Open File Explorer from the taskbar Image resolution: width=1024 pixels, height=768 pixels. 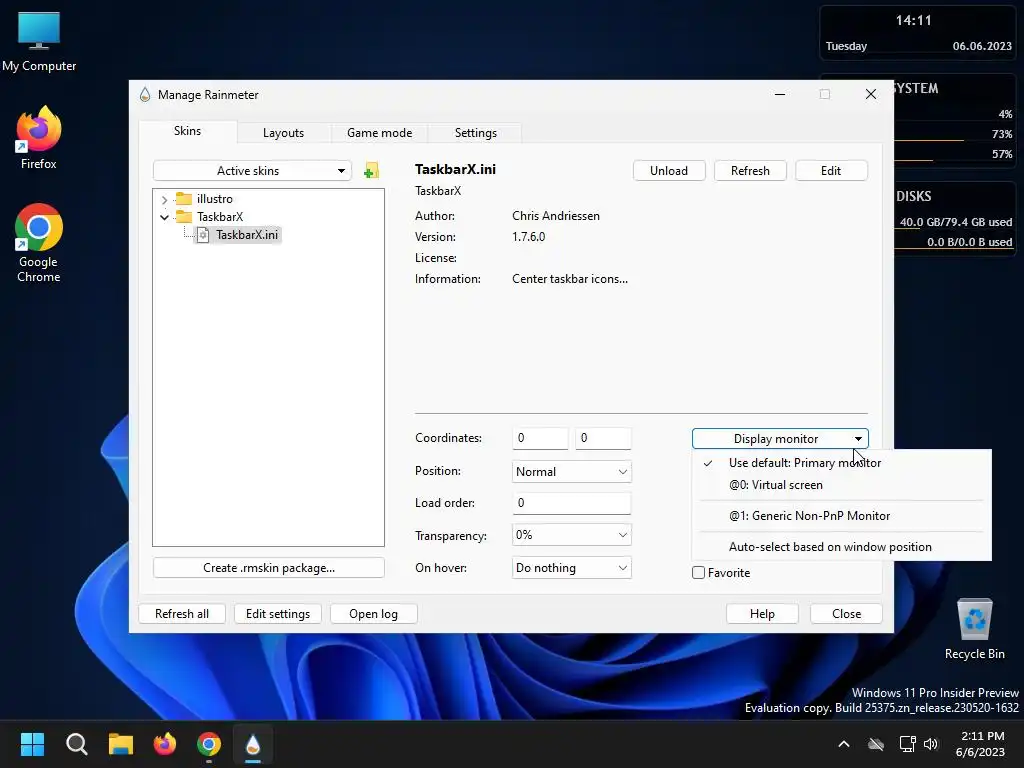pos(121,744)
